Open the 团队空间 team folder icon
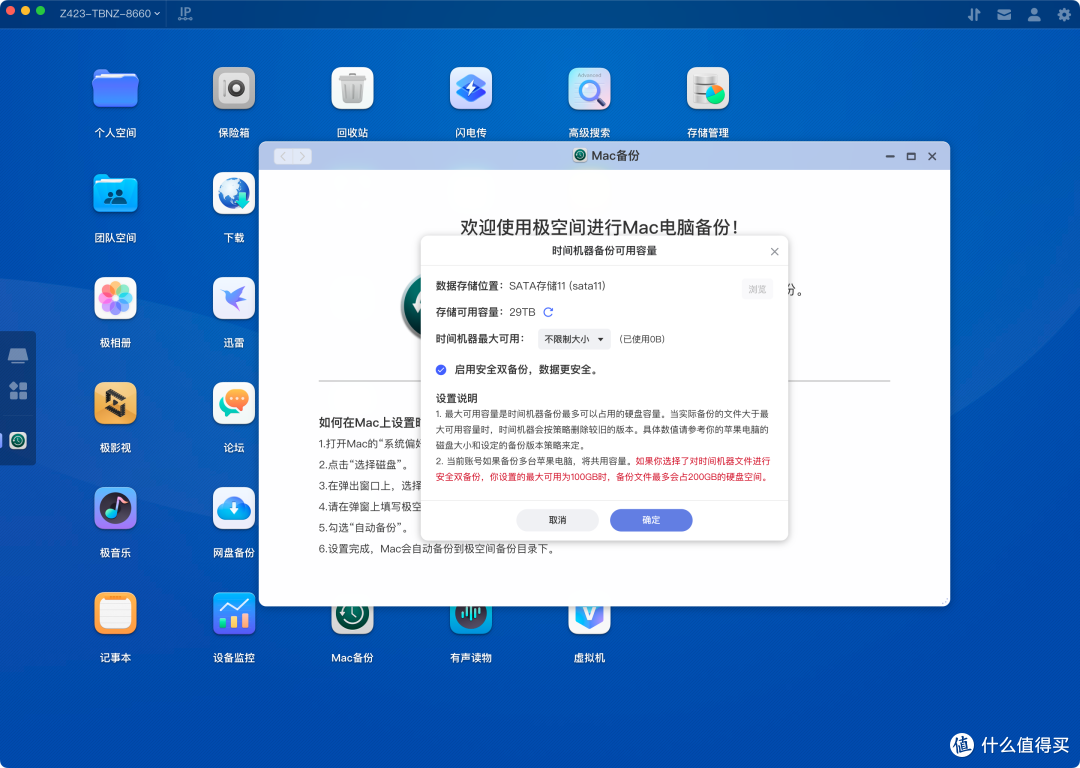Screen dimensions: 1080x768 click(x=115, y=194)
